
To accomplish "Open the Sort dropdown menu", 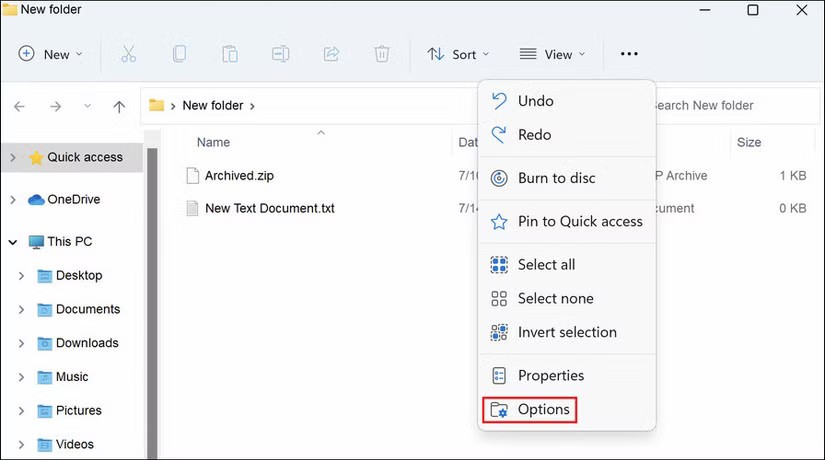I will 458,54.
